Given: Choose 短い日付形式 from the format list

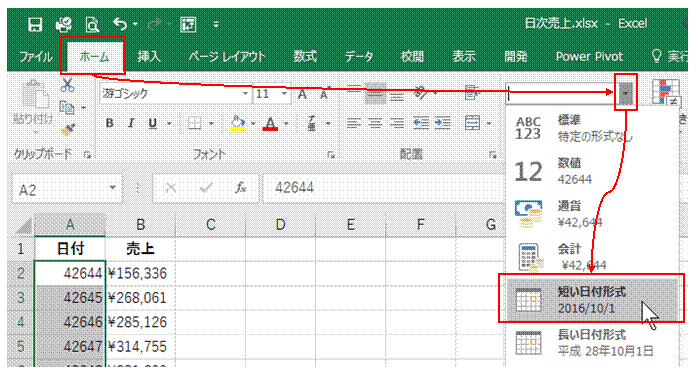Looking at the screenshot, I should click(x=592, y=299).
